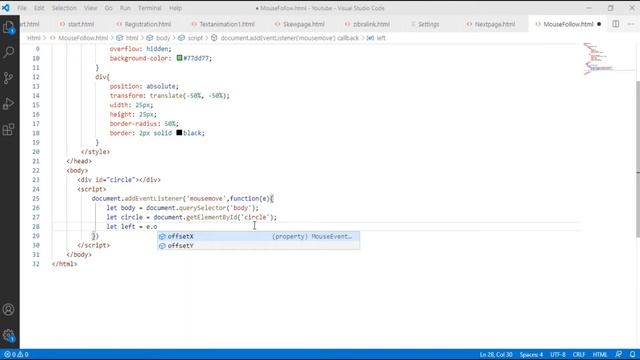Click the Split Editor icon
Screen dimensions: 640x360
click(x=616, y=24)
